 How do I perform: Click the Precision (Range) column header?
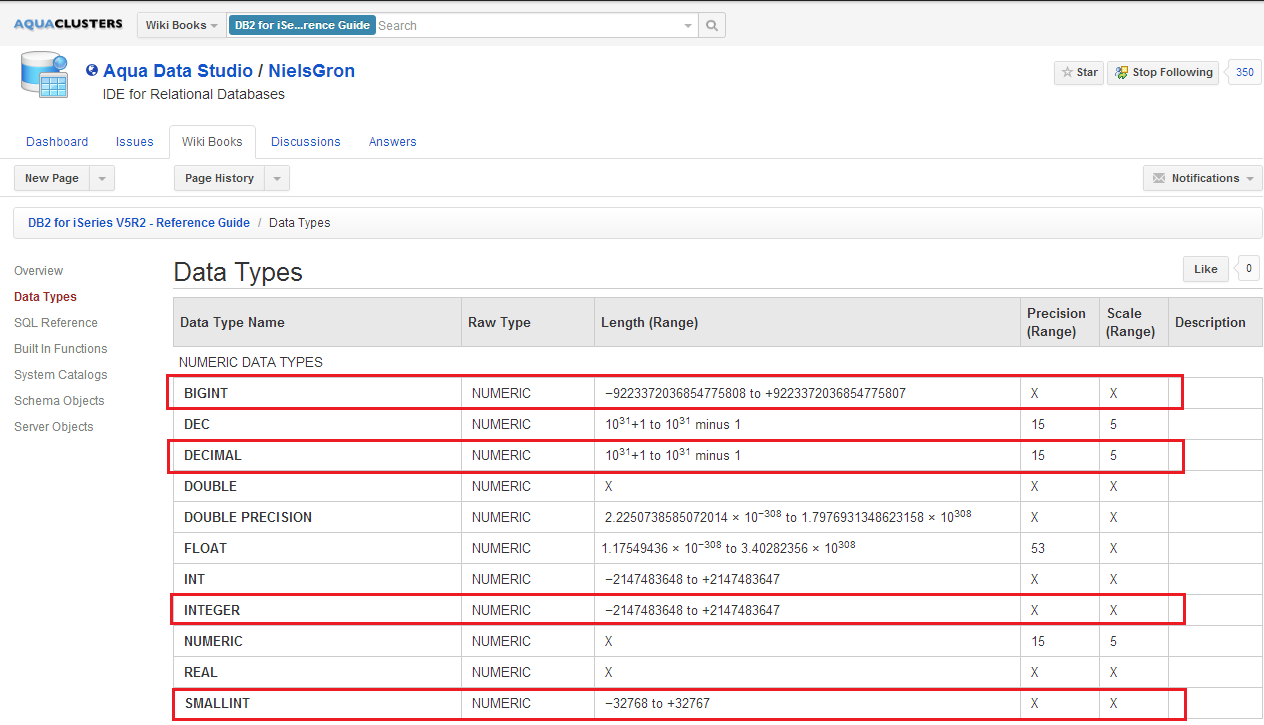point(1060,322)
